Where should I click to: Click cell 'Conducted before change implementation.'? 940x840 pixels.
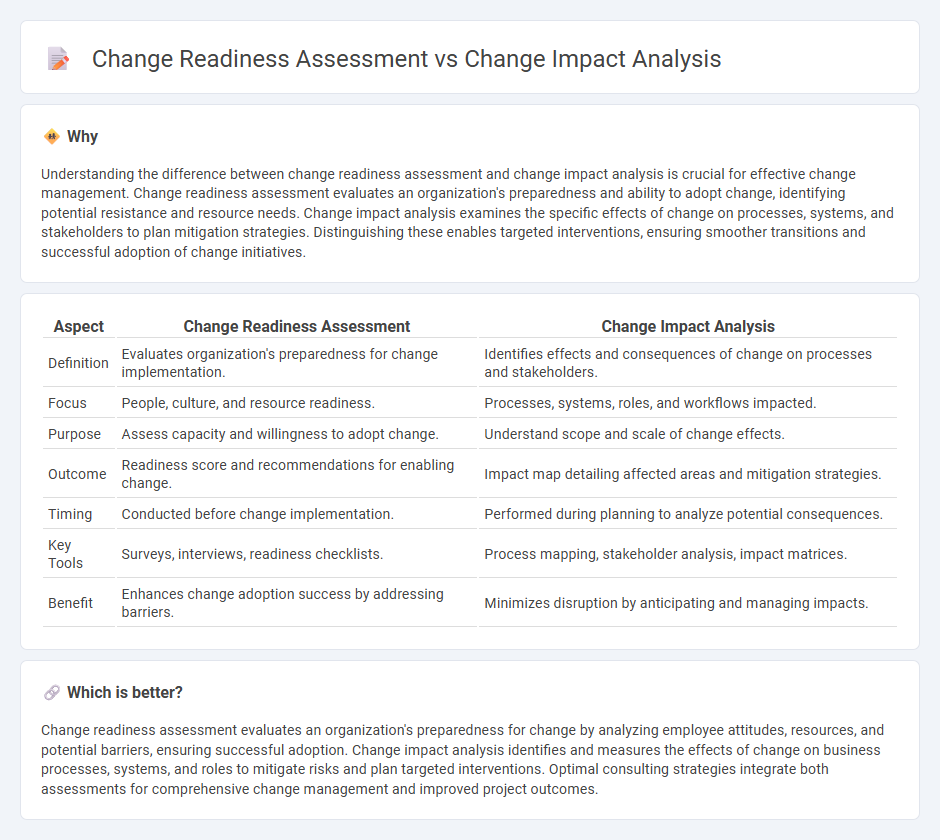tap(297, 514)
